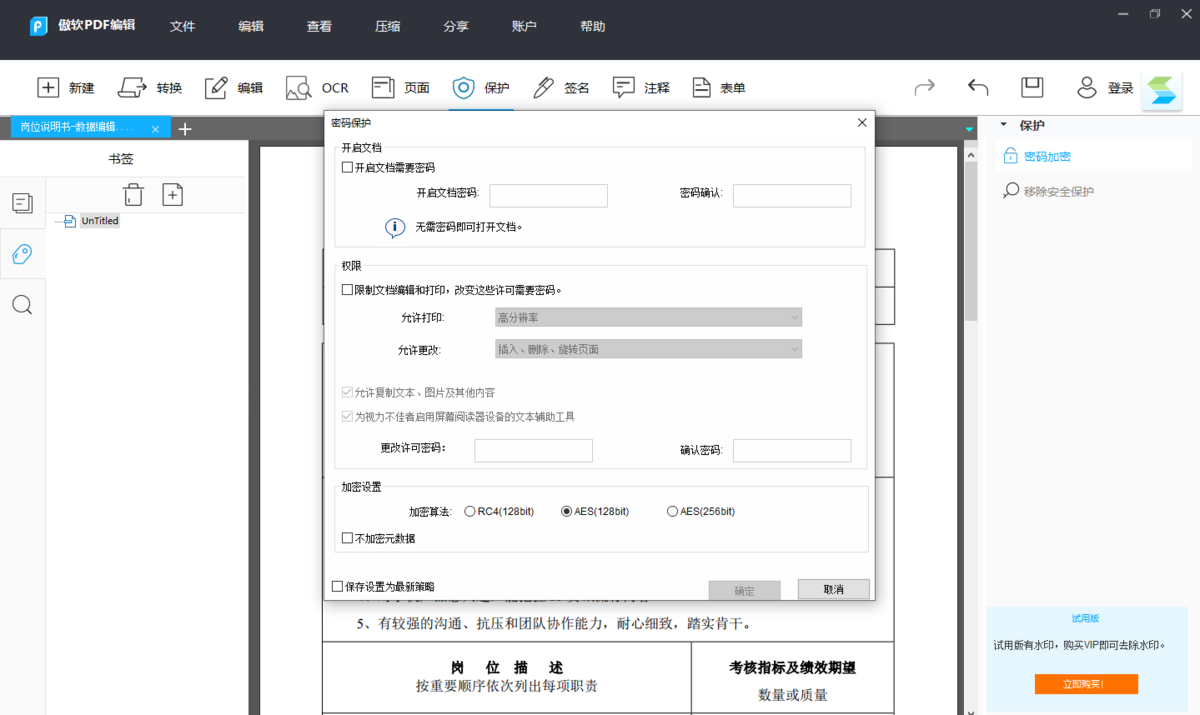Open the 签名 (Signature) tool
This screenshot has height=715, width=1200.
[561, 87]
